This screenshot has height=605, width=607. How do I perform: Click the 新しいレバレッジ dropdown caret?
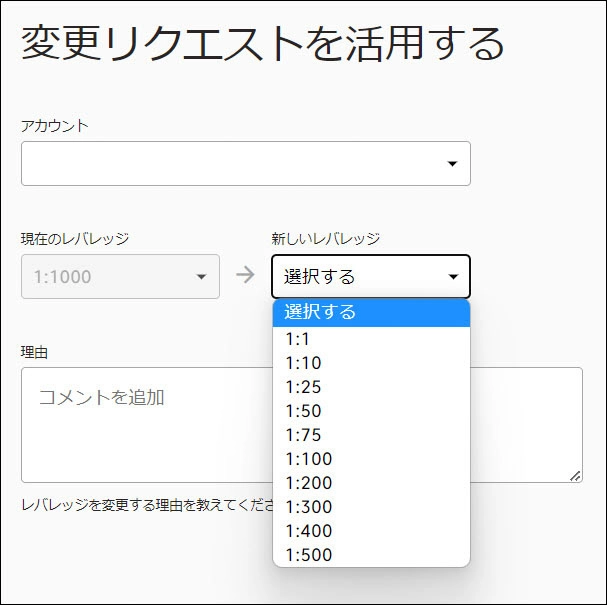click(453, 276)
